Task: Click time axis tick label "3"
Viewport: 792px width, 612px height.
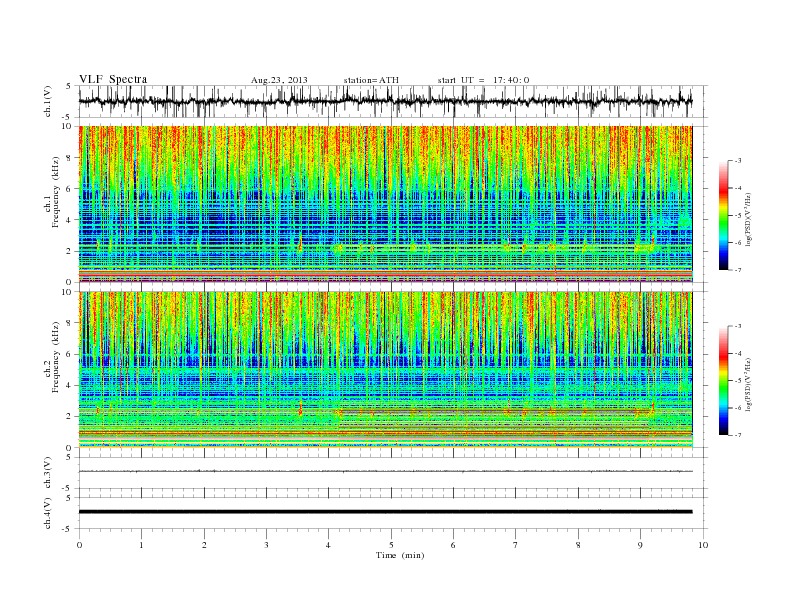Action: coord(266,545)
